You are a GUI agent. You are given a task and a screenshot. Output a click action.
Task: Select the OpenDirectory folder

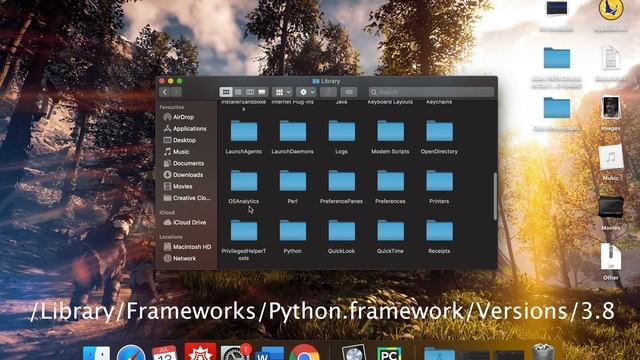[439, 131]
